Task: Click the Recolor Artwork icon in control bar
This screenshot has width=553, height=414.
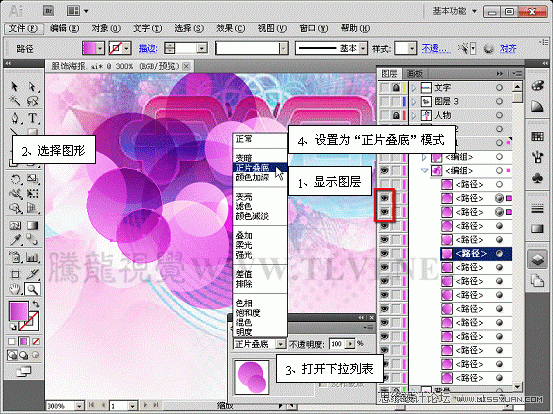Action: (488, 48)
